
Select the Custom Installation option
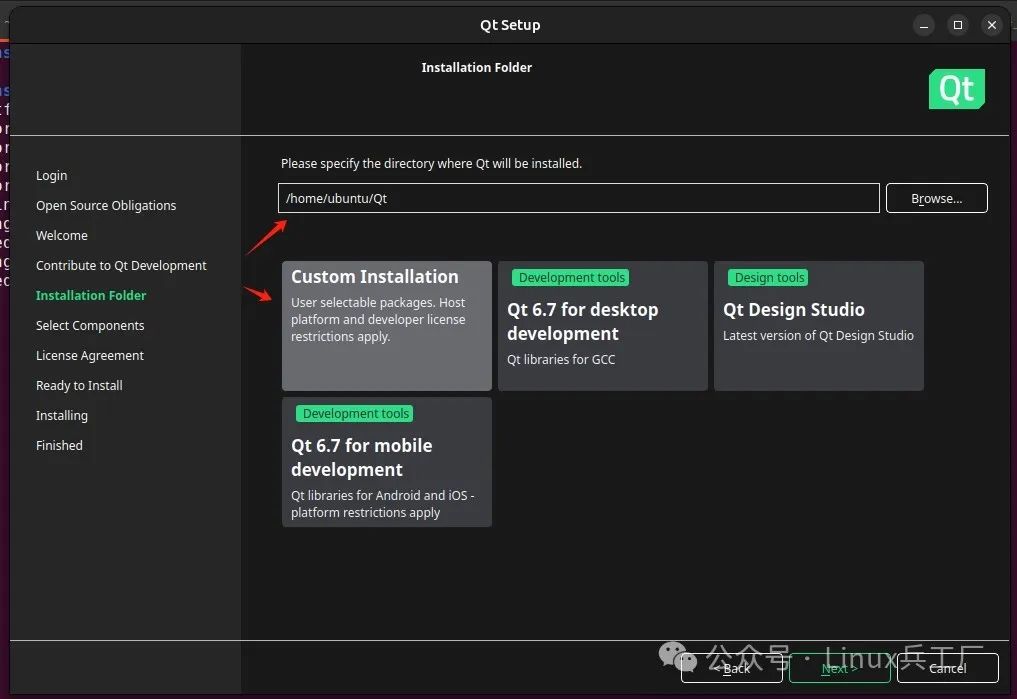coord(386,325)
